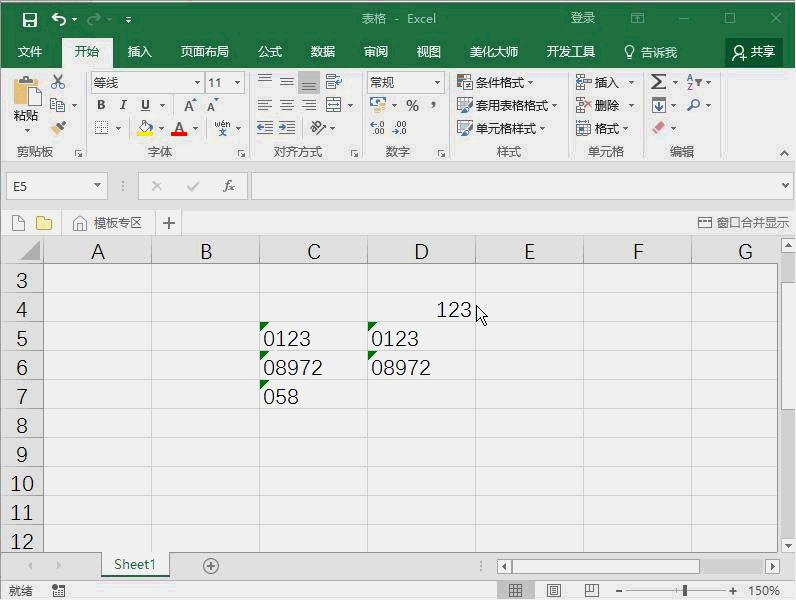This screenshot has width=796, height=600.
Task: Switch to 公式 tab
Action: pos(270,52)
